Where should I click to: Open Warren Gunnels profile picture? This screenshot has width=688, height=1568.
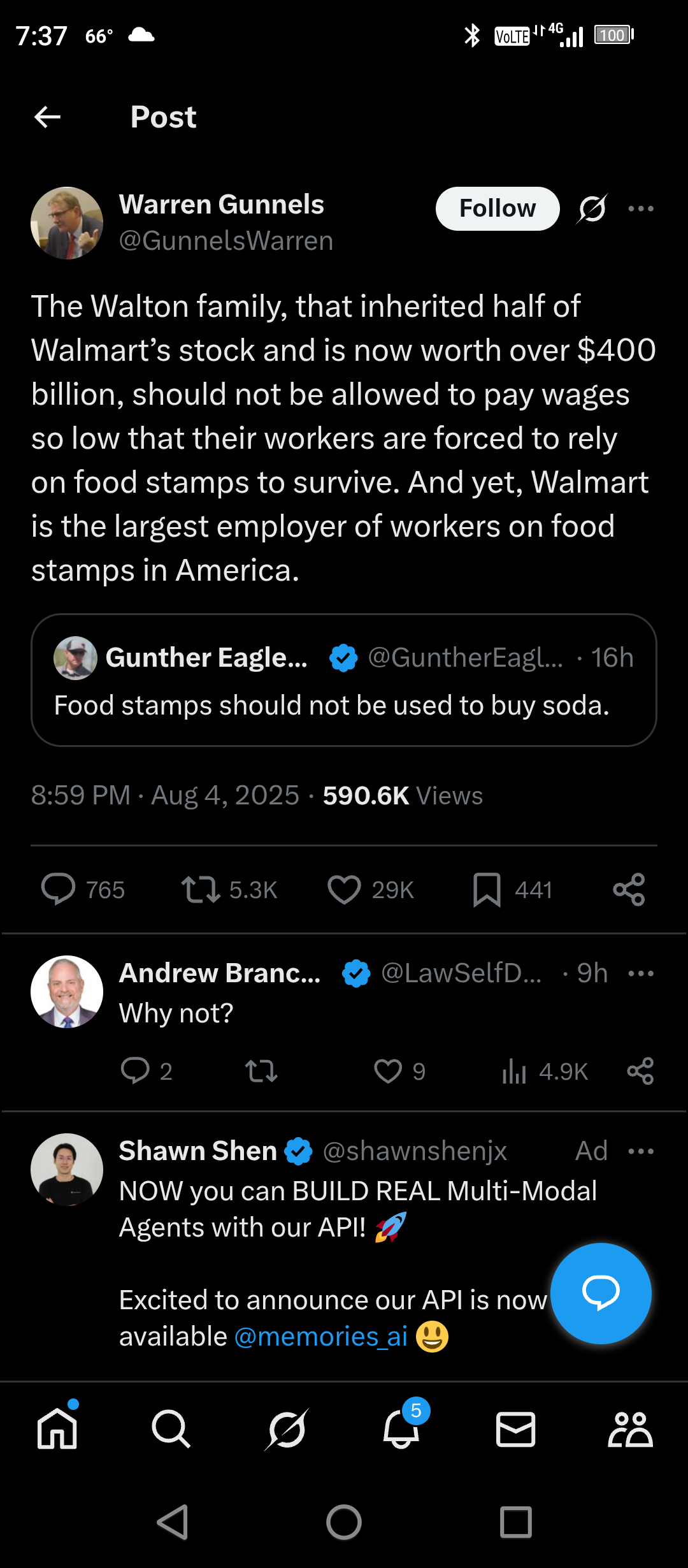[67, 223]
